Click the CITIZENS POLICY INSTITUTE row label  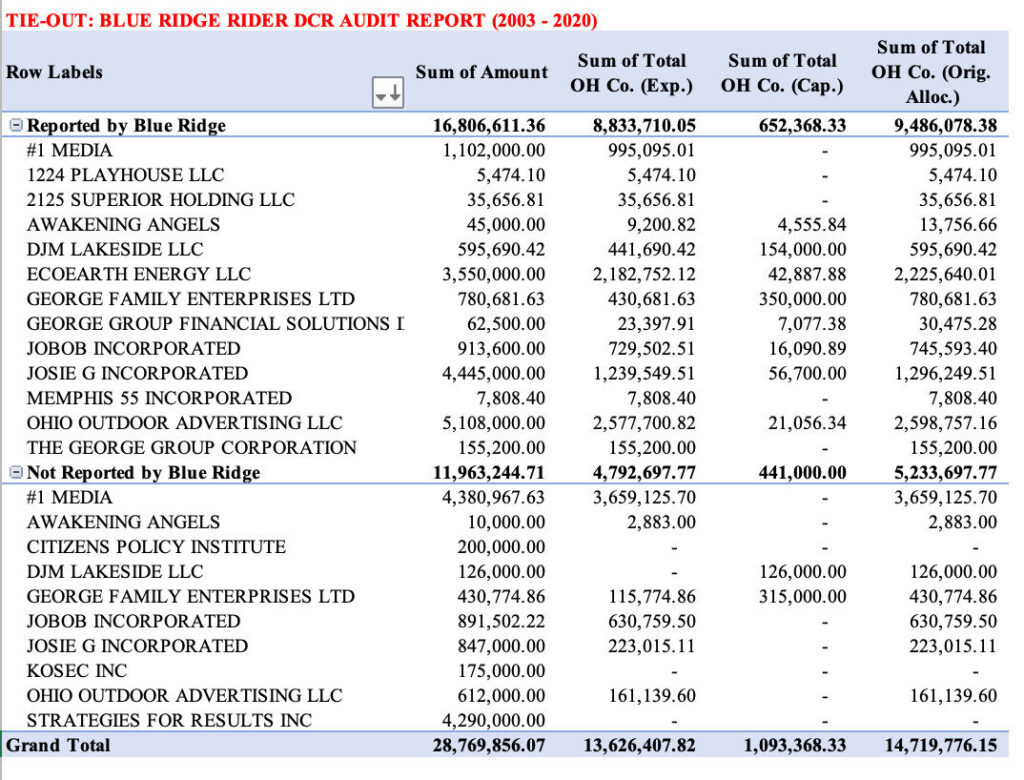click(156, 547)
